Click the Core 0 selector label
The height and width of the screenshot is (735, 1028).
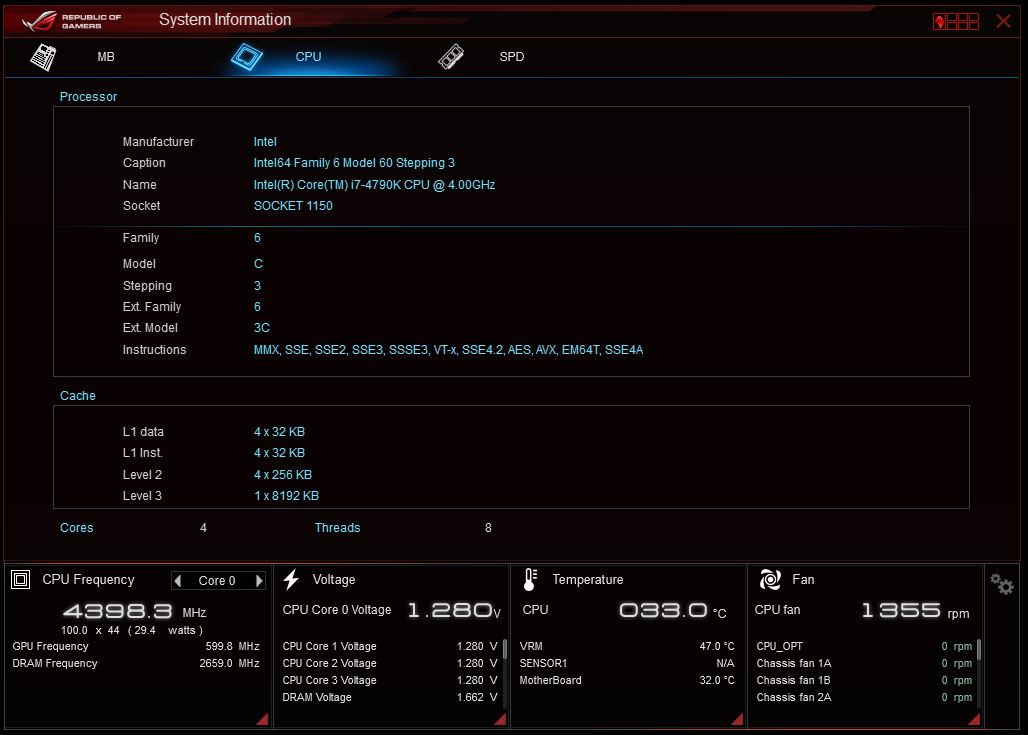click(217, 581)
